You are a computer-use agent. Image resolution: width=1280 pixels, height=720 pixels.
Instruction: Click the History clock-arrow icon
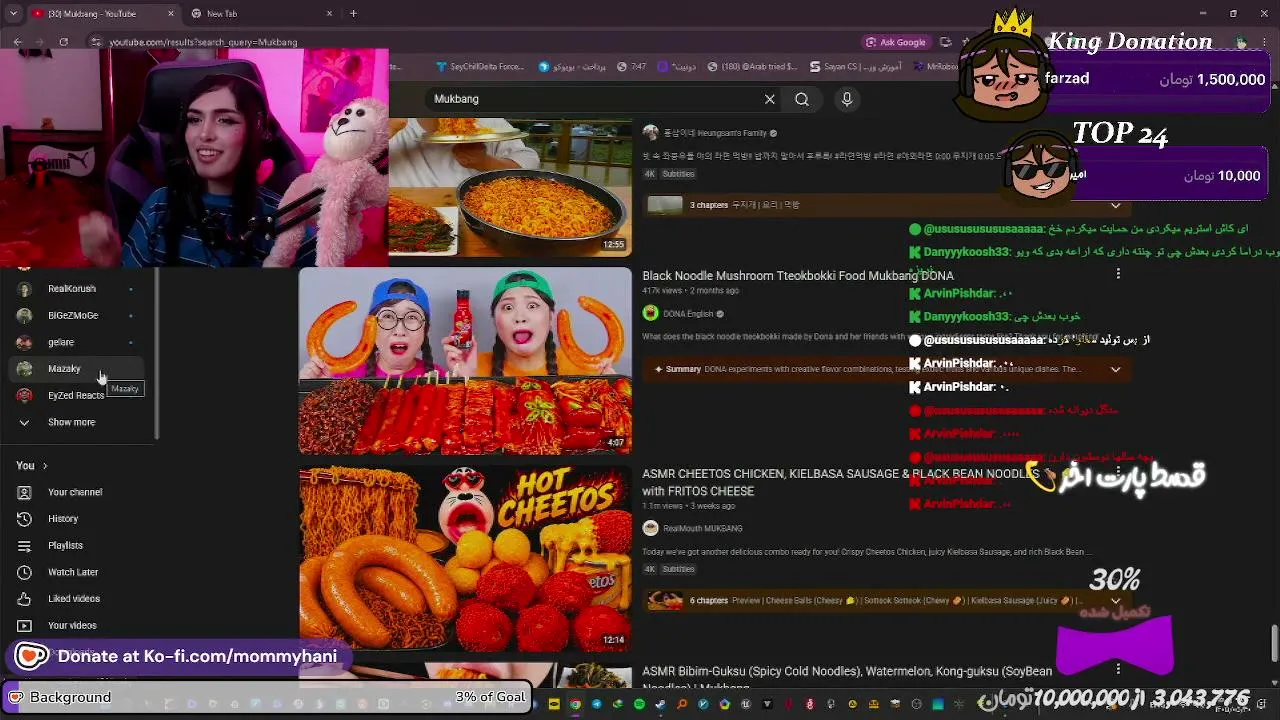25,519
